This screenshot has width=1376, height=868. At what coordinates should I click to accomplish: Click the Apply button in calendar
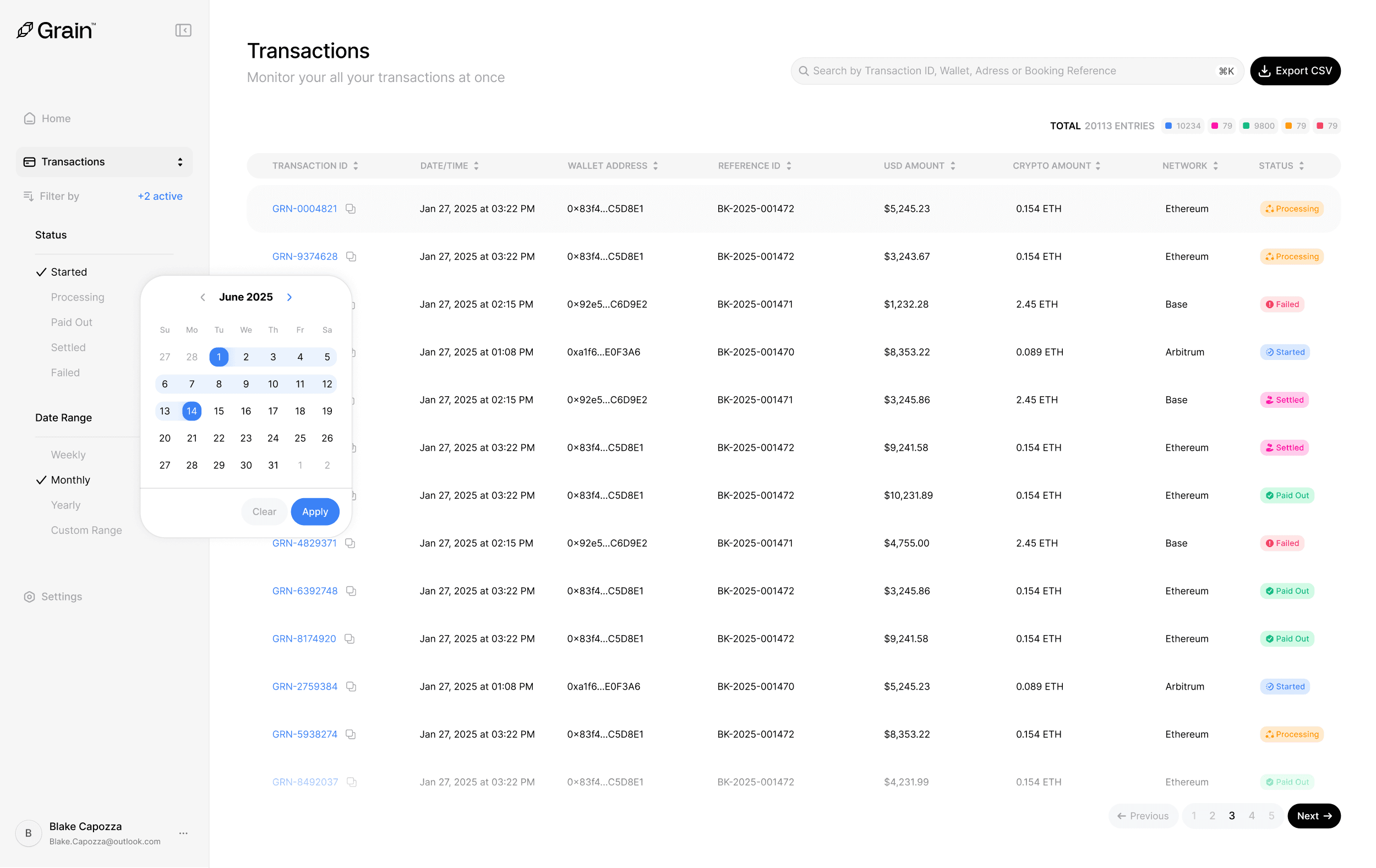point(315,511)
